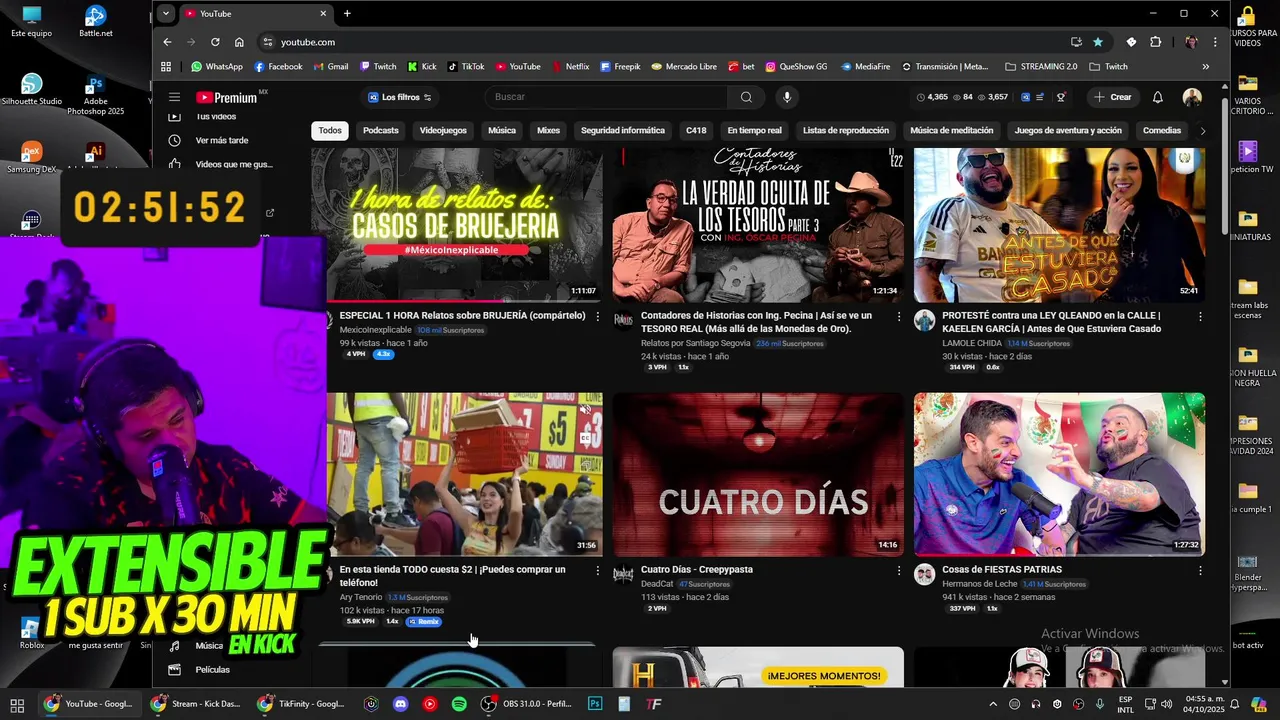Click the trophy icon in extension stats bar
Viewport: 1280px width, 720px height.
(1061, 97)
